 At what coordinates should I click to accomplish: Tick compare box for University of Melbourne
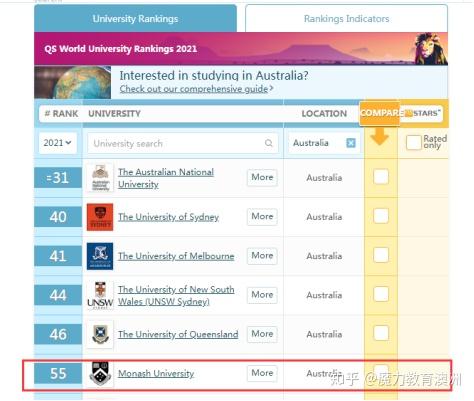tap(381, 255)
